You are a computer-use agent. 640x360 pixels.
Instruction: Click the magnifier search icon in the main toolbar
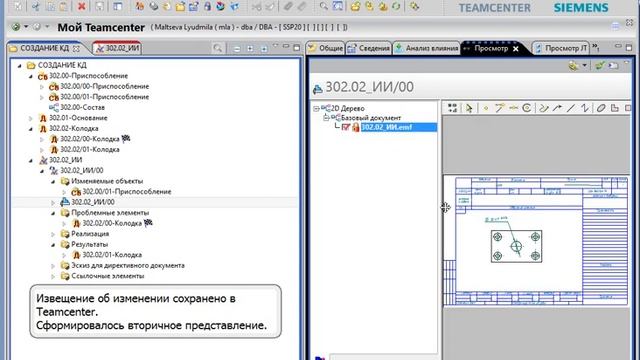(x=323, y=6)
